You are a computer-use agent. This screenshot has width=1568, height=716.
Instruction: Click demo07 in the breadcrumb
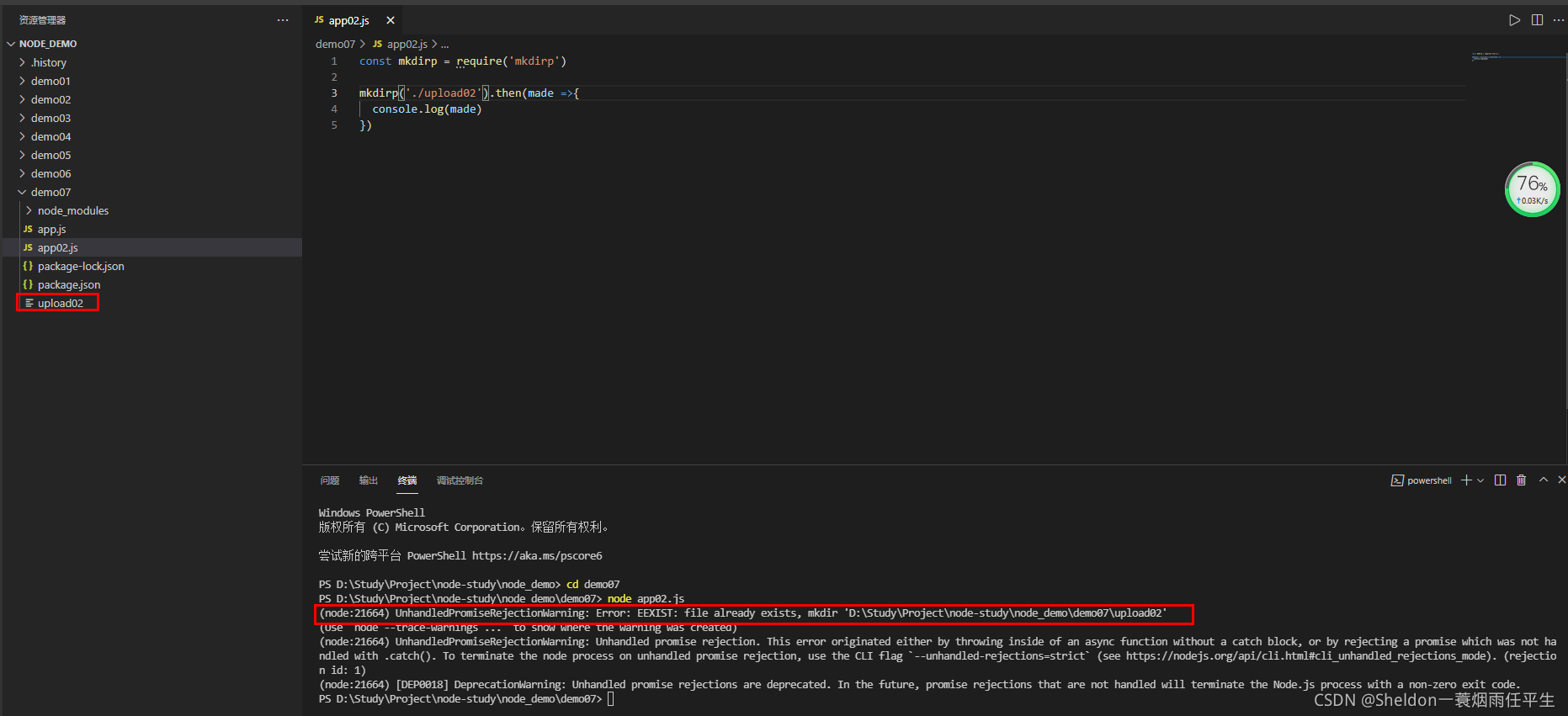tap(335, 44)
